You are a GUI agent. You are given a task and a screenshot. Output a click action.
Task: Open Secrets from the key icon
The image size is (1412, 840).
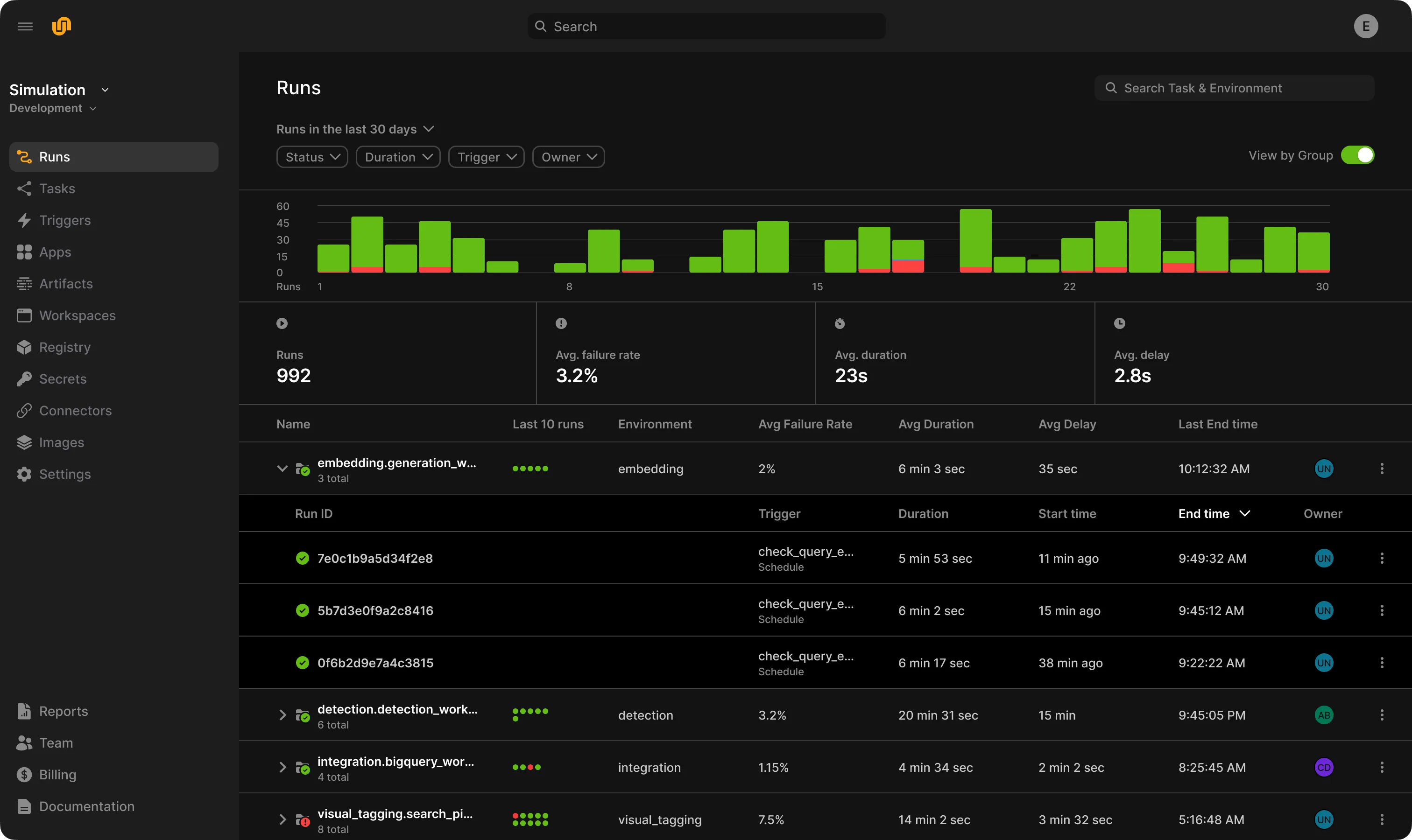24,379
